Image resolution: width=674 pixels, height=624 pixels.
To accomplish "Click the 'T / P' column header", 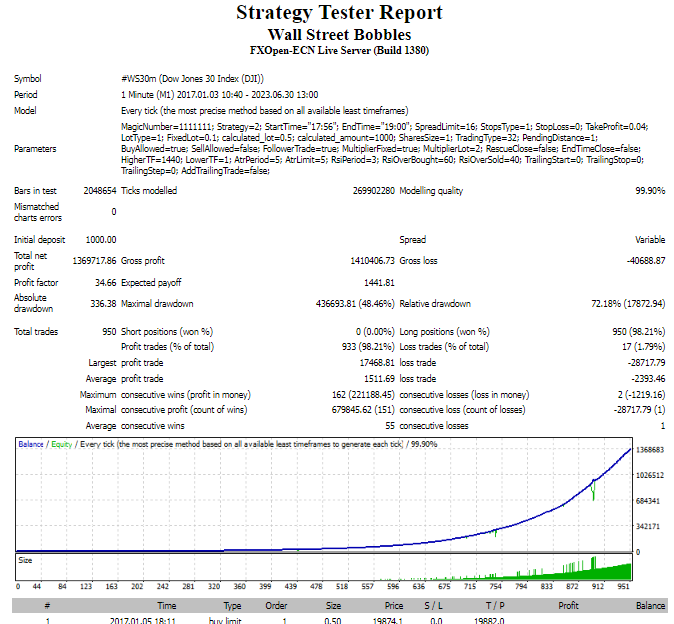I will click(495, 606).
